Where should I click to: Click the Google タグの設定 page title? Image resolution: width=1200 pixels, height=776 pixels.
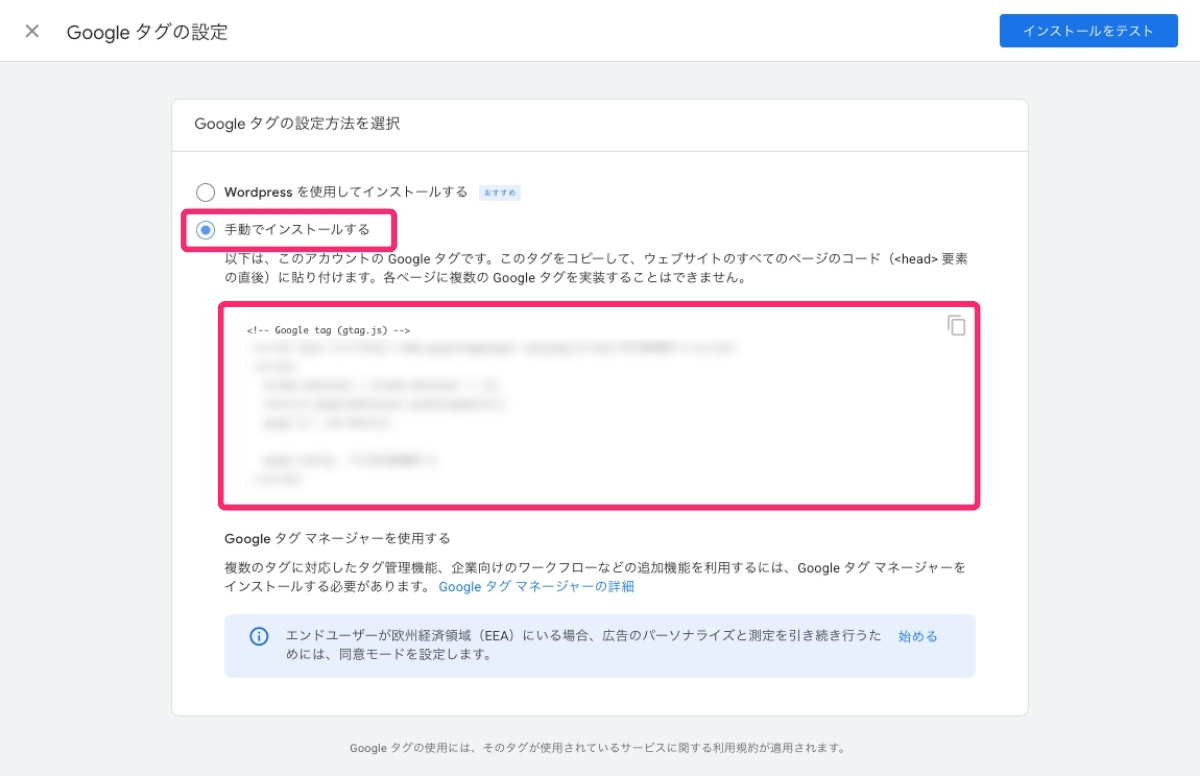click(147, 32)
